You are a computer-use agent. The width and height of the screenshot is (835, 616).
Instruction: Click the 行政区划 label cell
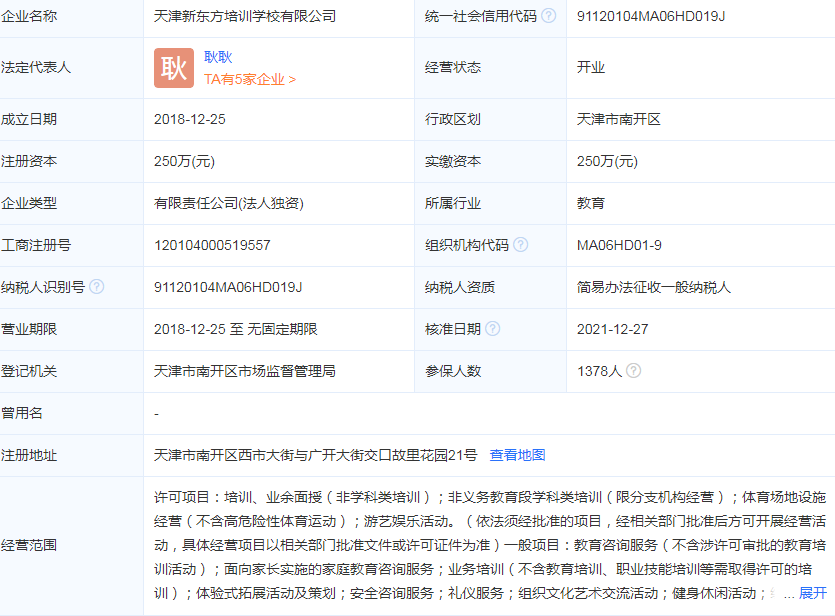[490, 119]
